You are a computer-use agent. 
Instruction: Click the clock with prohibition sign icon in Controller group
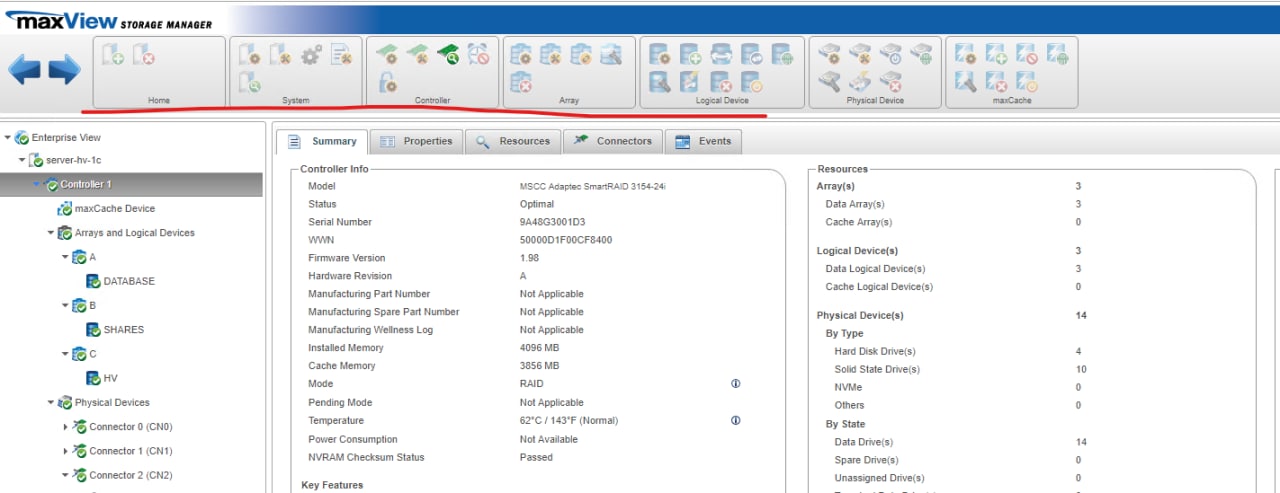479,54
